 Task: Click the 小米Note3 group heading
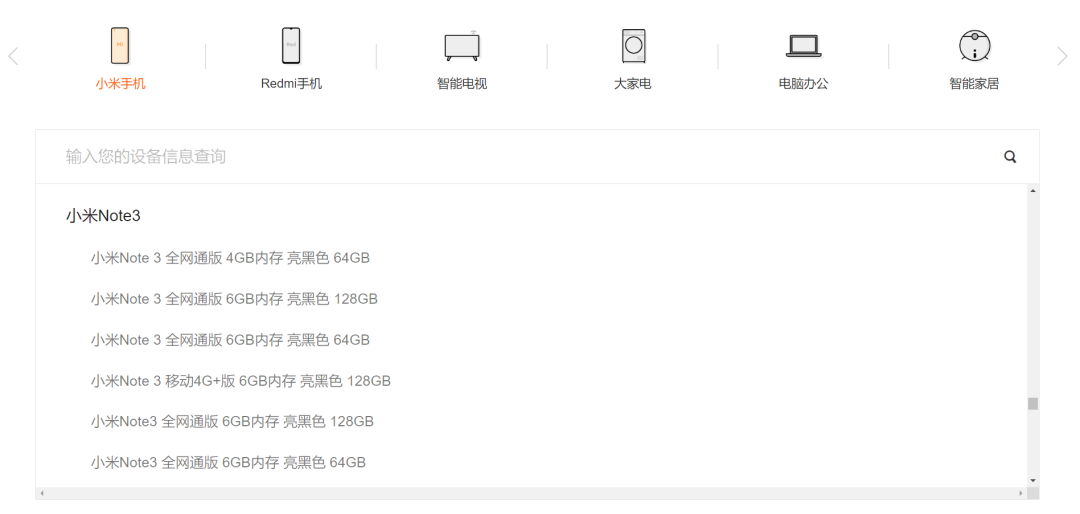(x=103, y=216)
